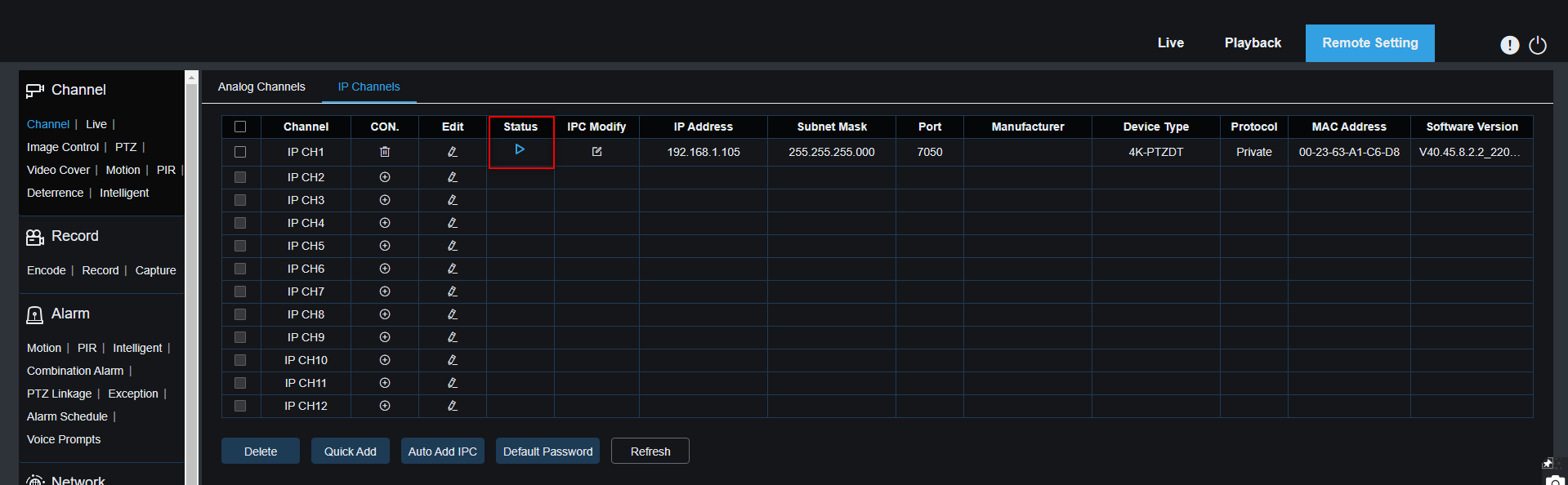This screenshot has height=485, width=1568.
Task: Check the IP CH3 row checkbox
Action: coord(240,200)
